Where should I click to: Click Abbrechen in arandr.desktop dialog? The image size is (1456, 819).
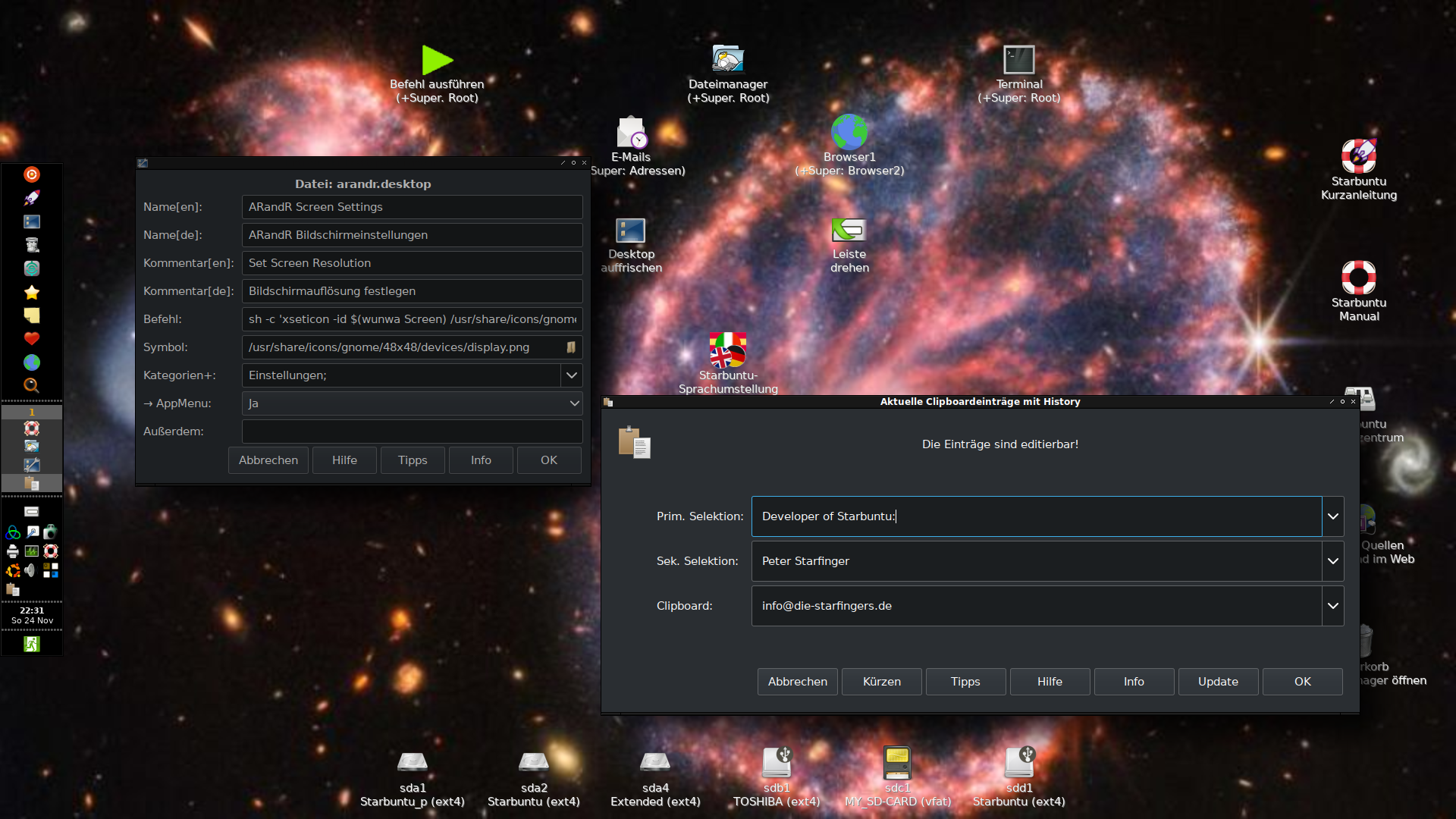[x=268, y=460]
